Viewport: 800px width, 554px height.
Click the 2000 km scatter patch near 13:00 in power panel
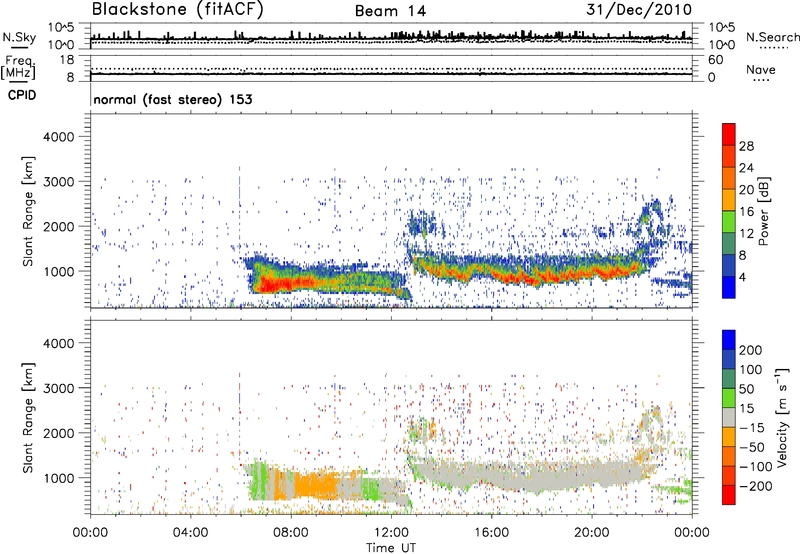[x=421, y=223]
